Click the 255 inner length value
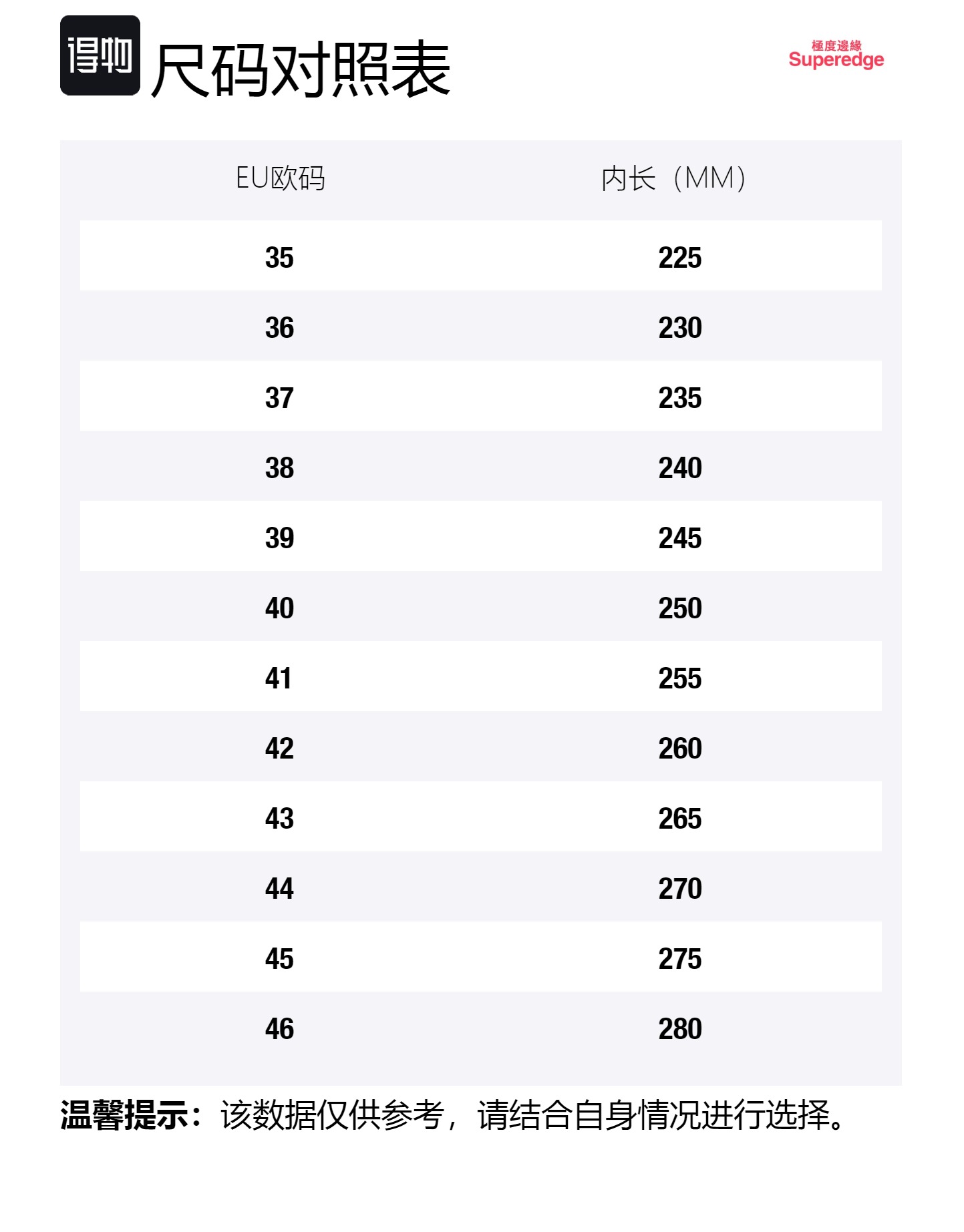This screenshot has width=964, height=1232. [680, 678]
